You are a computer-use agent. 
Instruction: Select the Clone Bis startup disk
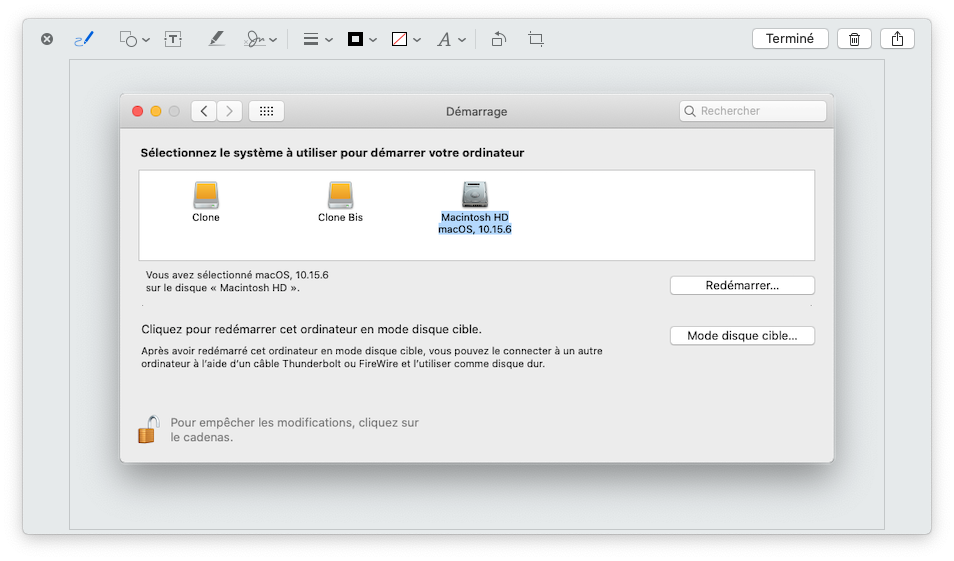click(340, 202)
